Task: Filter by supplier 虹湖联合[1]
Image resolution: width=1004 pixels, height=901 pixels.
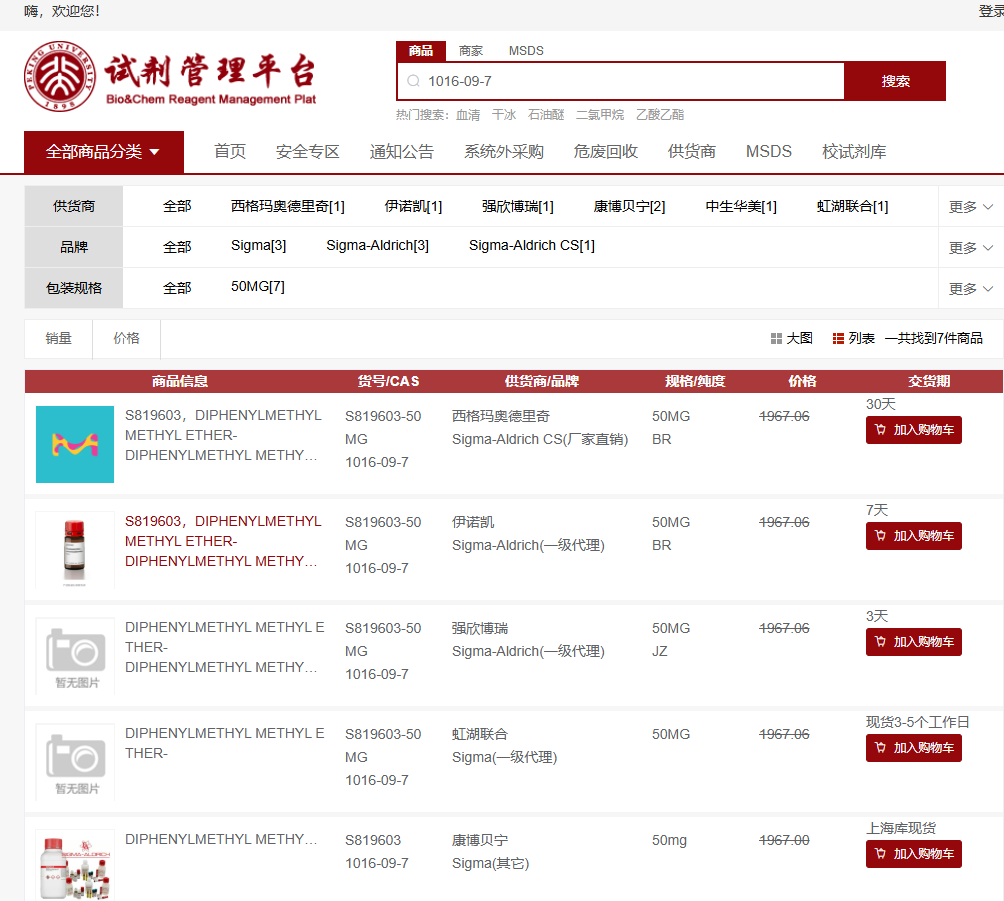Action: [852, 206]
